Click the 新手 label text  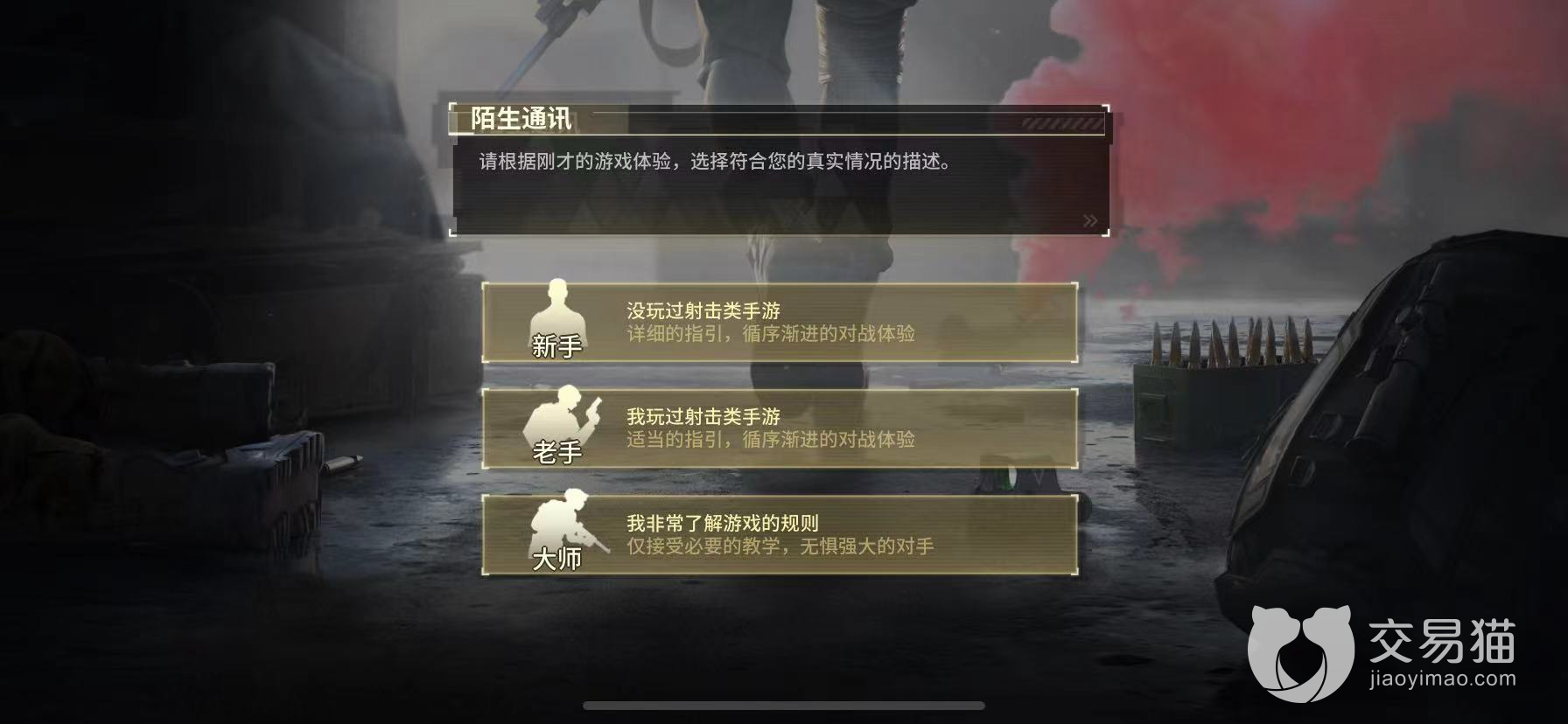557,346
